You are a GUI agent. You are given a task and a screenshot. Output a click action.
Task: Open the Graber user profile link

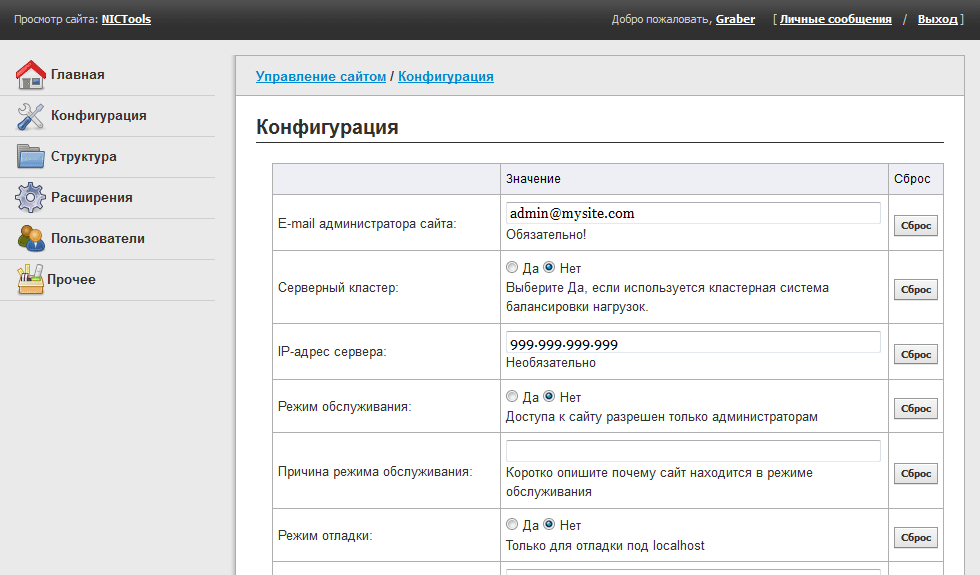(x=735, y=19)
